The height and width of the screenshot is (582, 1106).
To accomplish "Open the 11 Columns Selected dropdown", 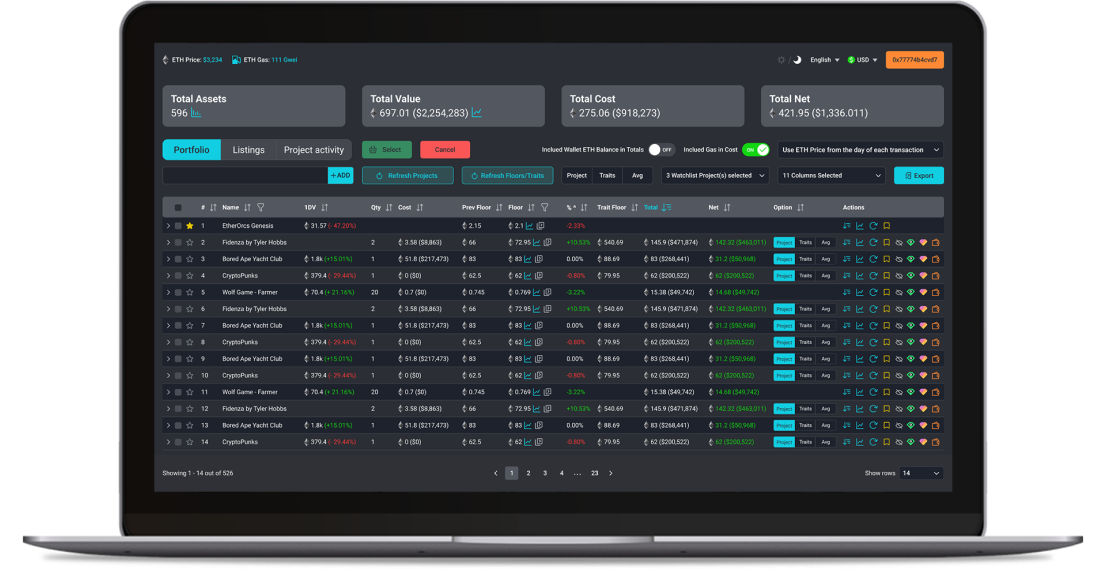I will coord(831,175).
